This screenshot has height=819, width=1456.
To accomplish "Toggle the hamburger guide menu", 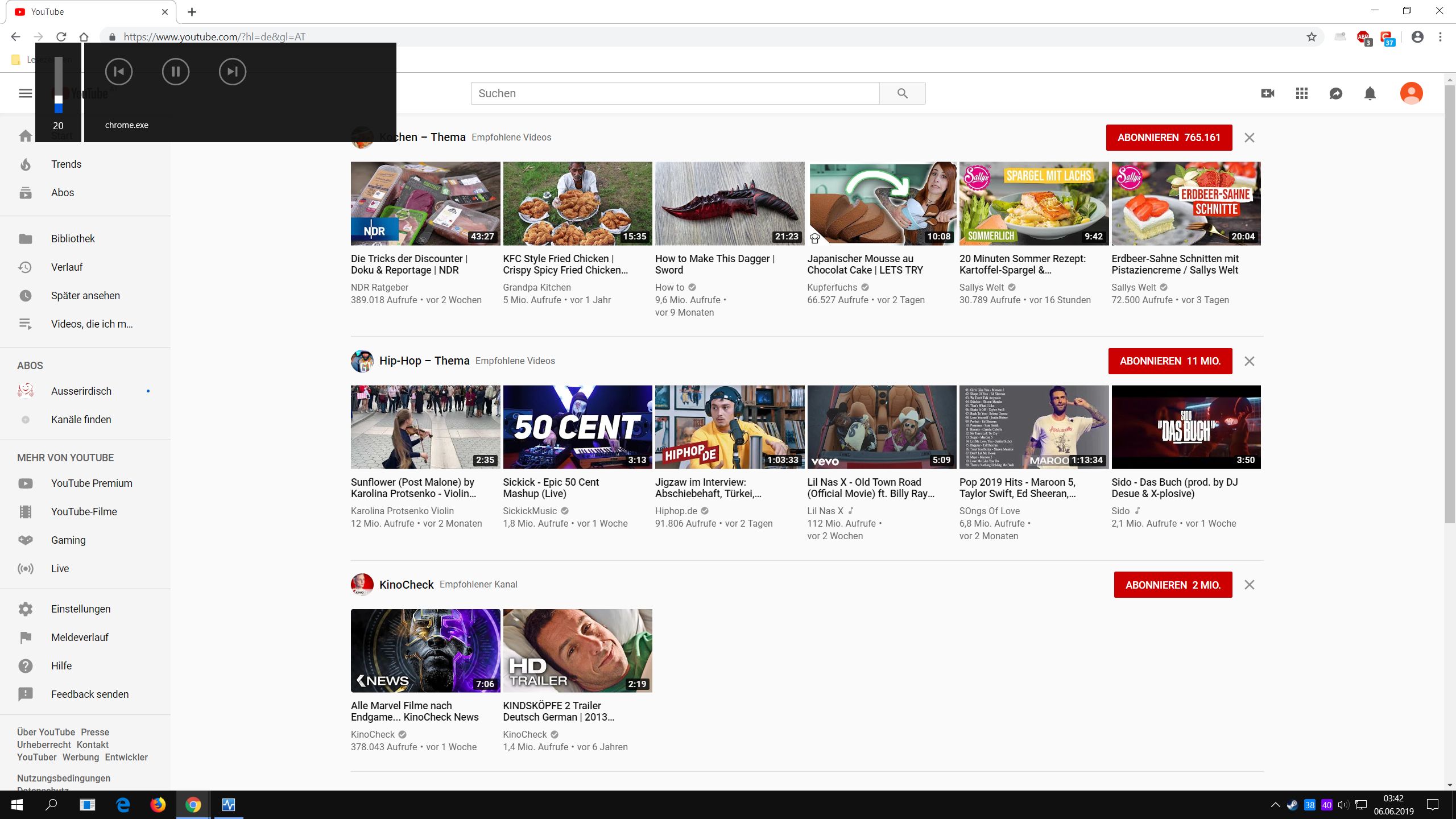I will coord(26,93).
